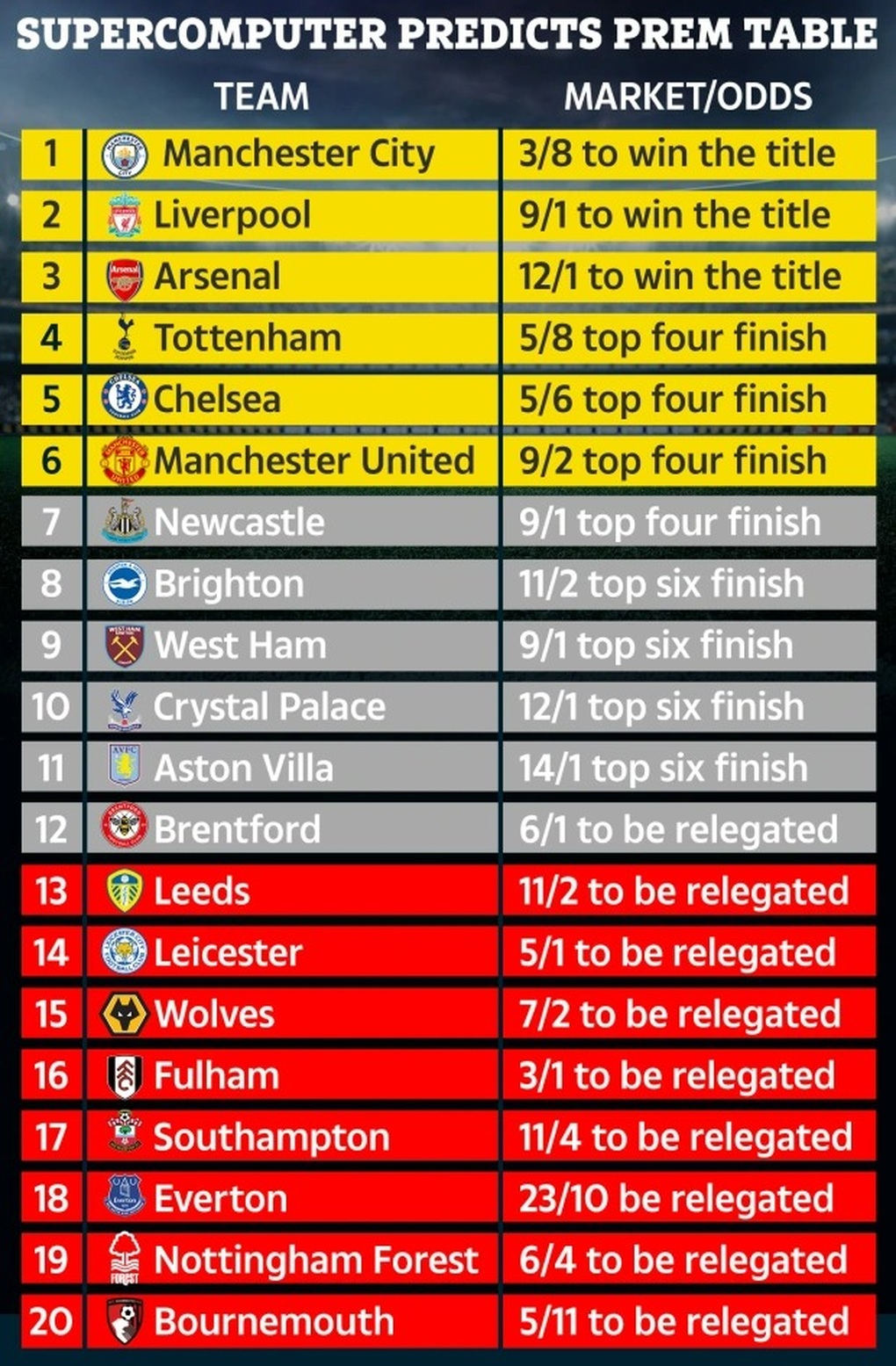Click the Everton club crest
The width and height of the screenshot is (896, 1366).
coord(124,1197)
